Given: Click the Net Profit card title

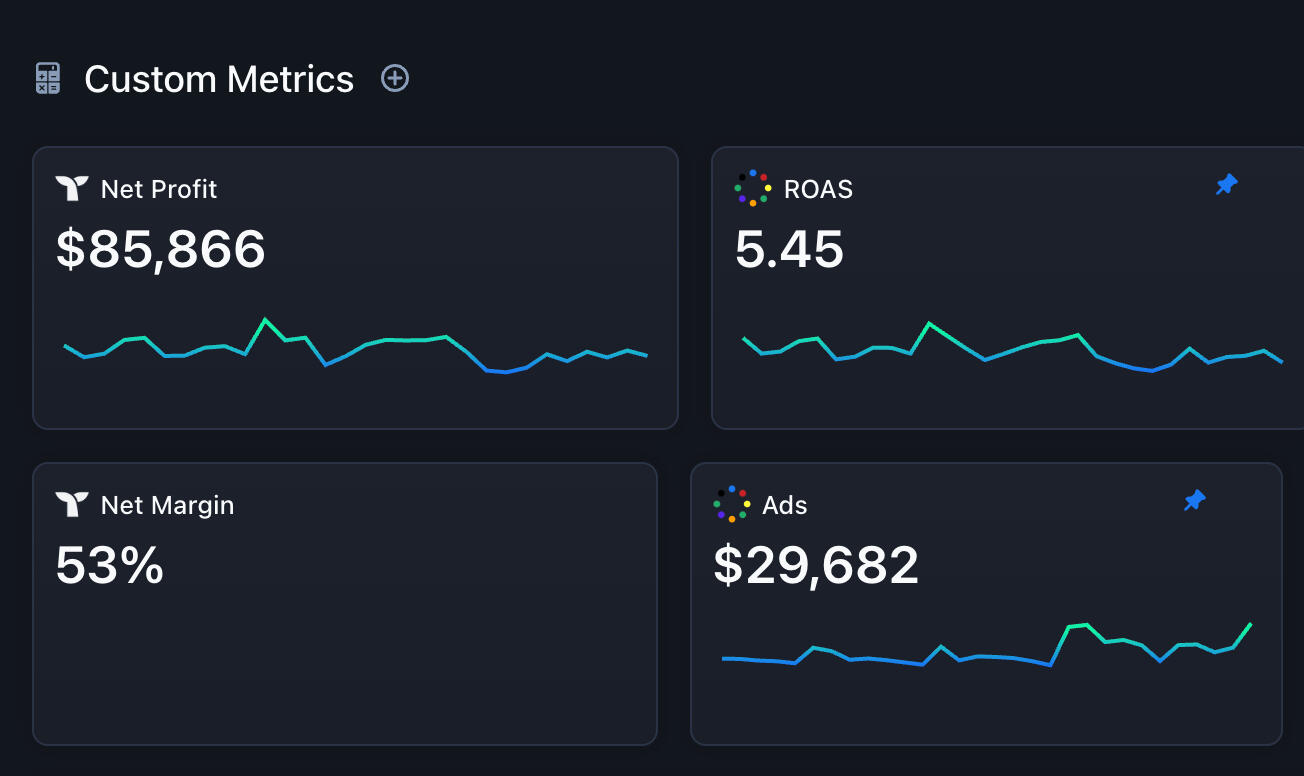Looking at the screenshot, I should (x=159, y=189).
